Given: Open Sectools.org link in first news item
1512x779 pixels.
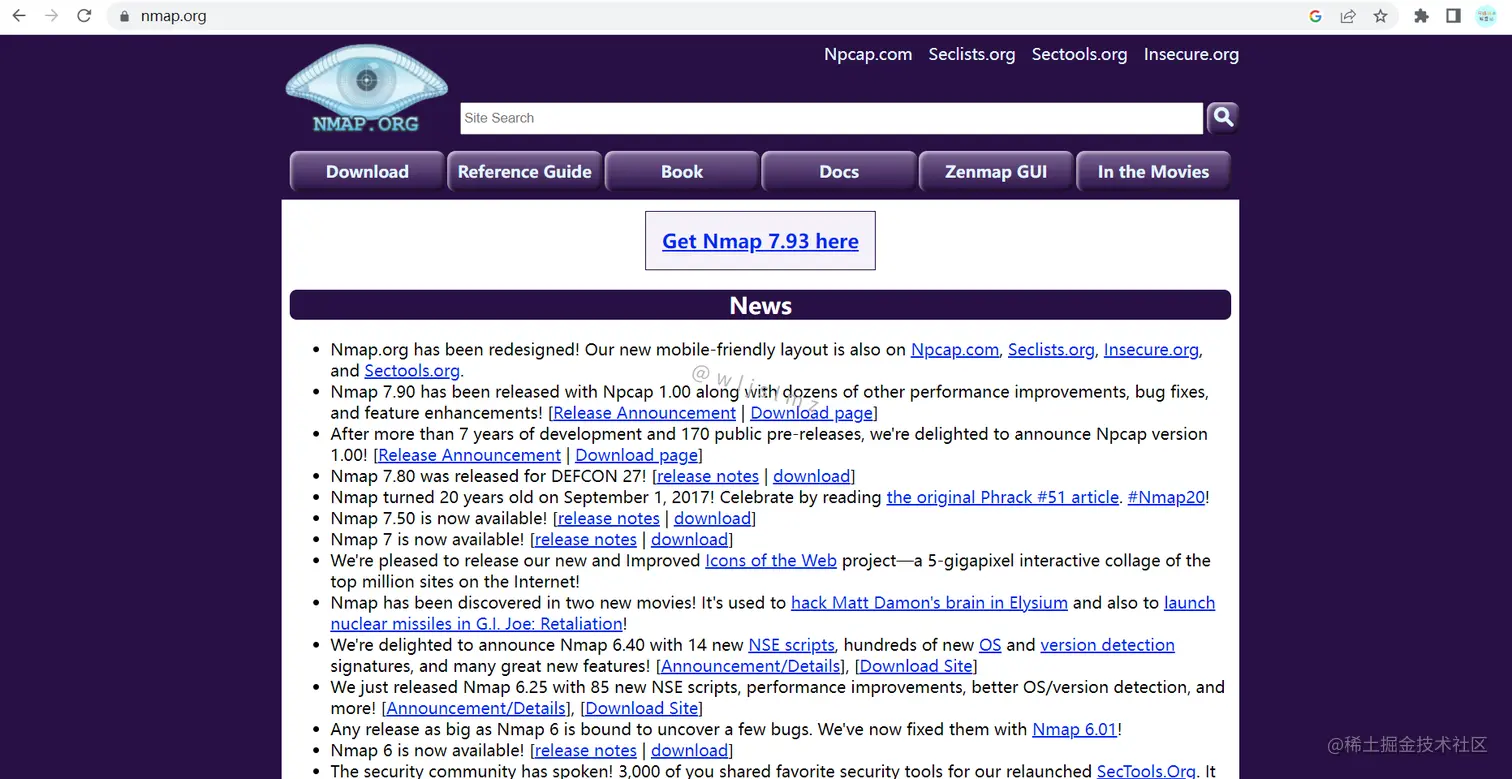Looking at the screenshot, I should (x=412, y=371).
